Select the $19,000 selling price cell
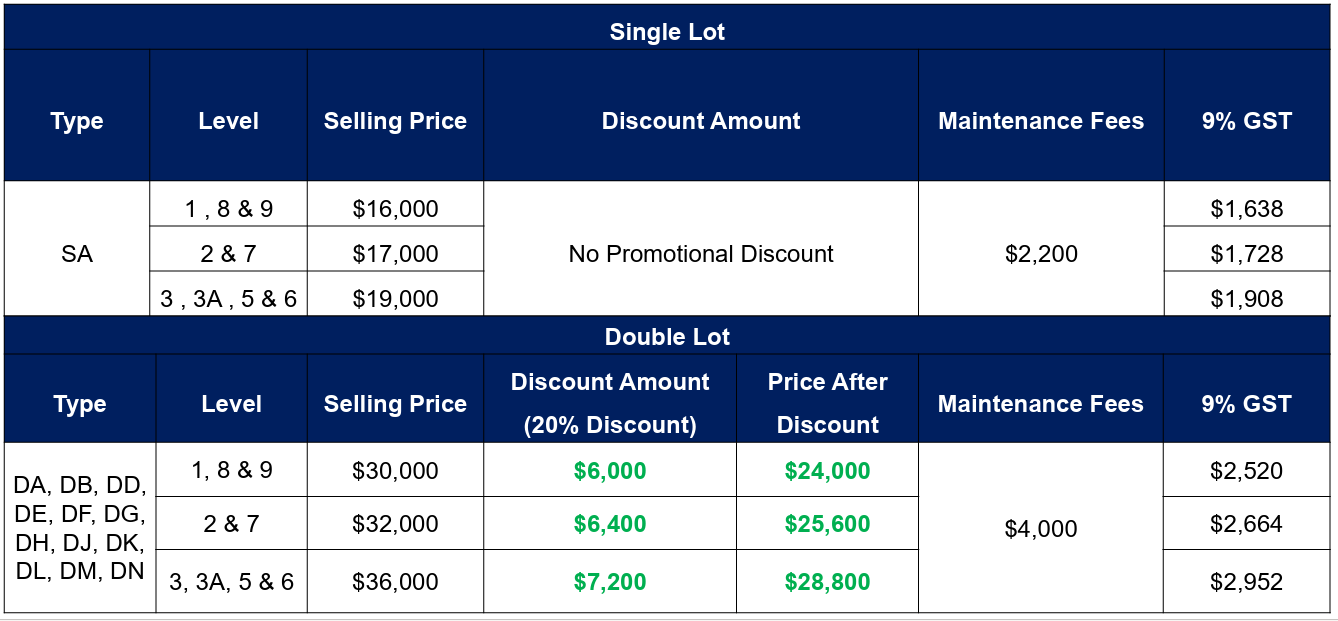The width and height of the screenshot is (1338, 621). [395, 298]
